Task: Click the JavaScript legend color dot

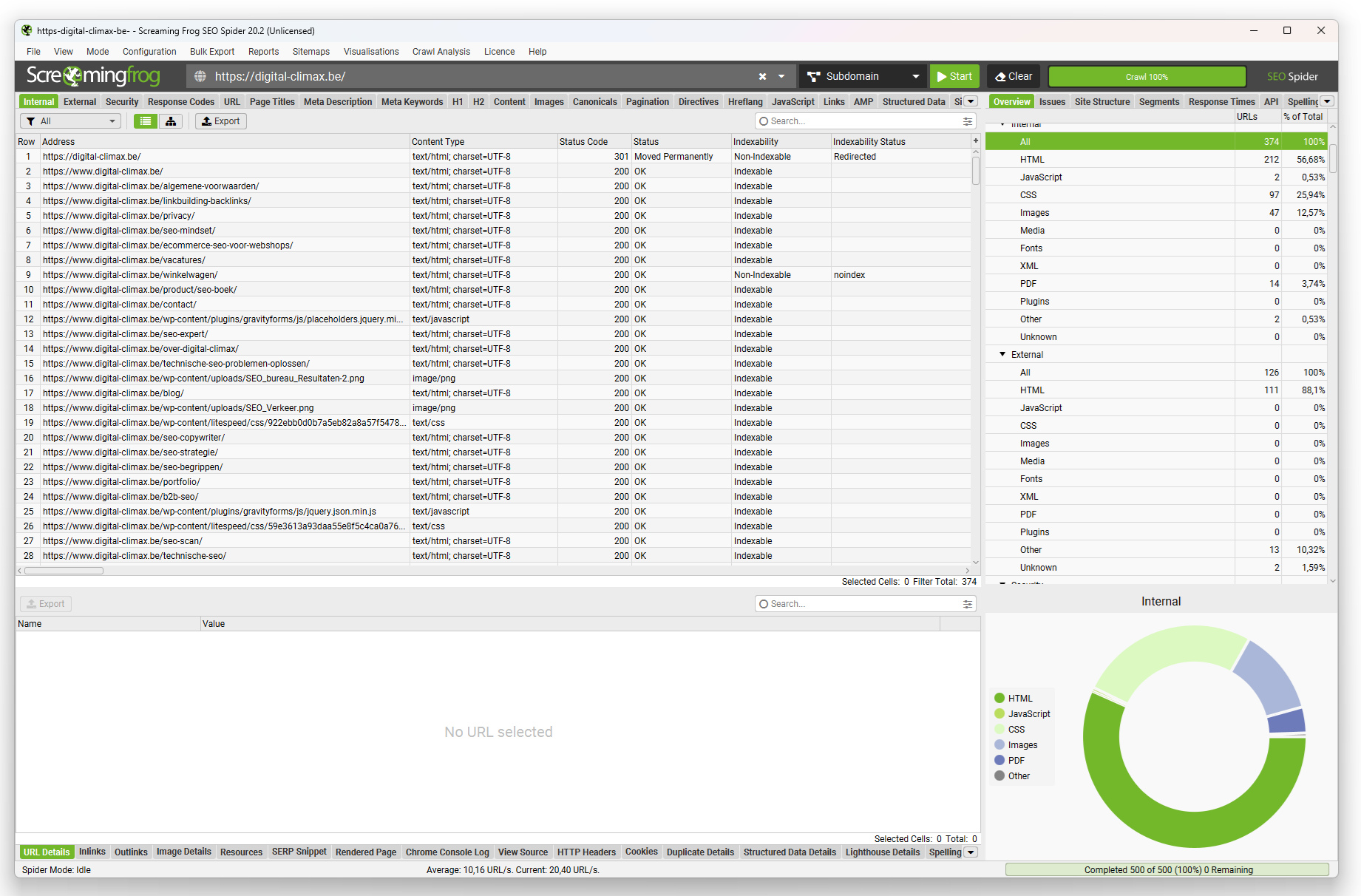Action: coord(999,713)
